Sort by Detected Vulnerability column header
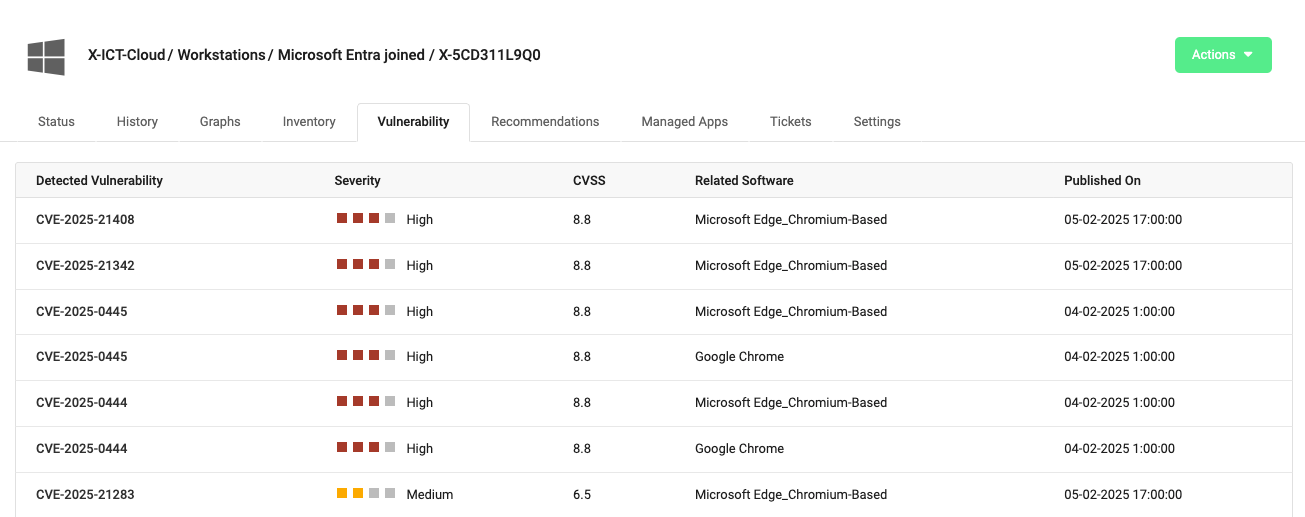Screen dimensions: 1305x517 [99, 181]
